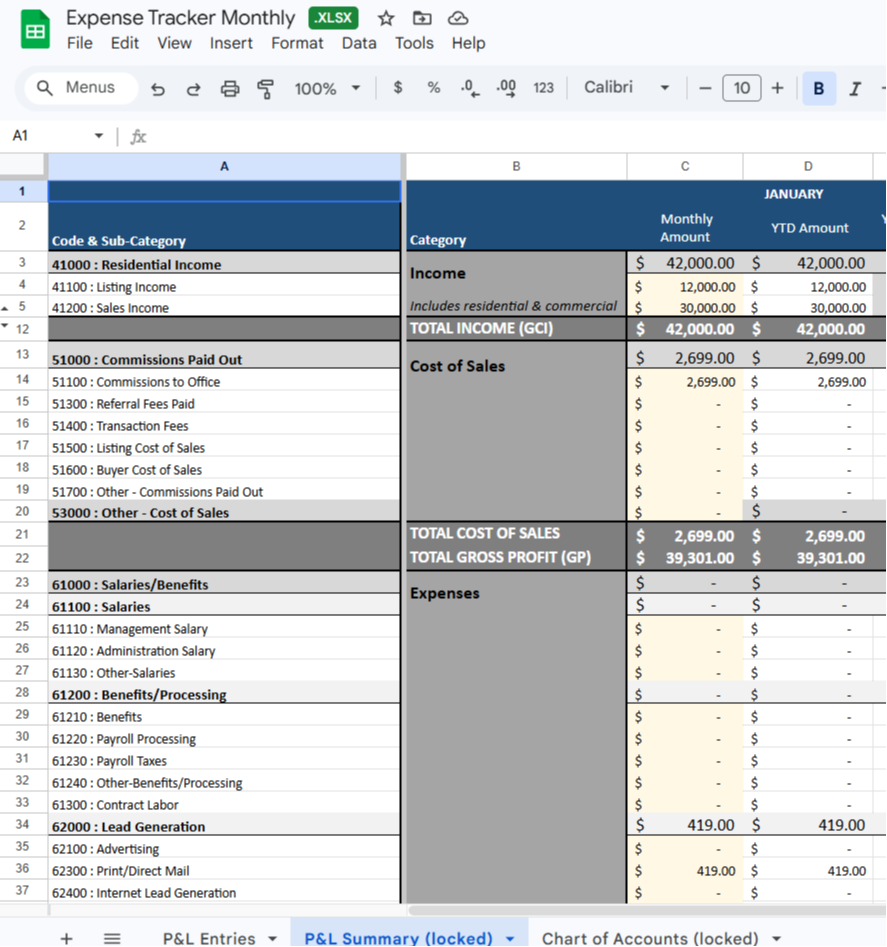
Task: Click the font size input field
Action: tap(741, 88)
